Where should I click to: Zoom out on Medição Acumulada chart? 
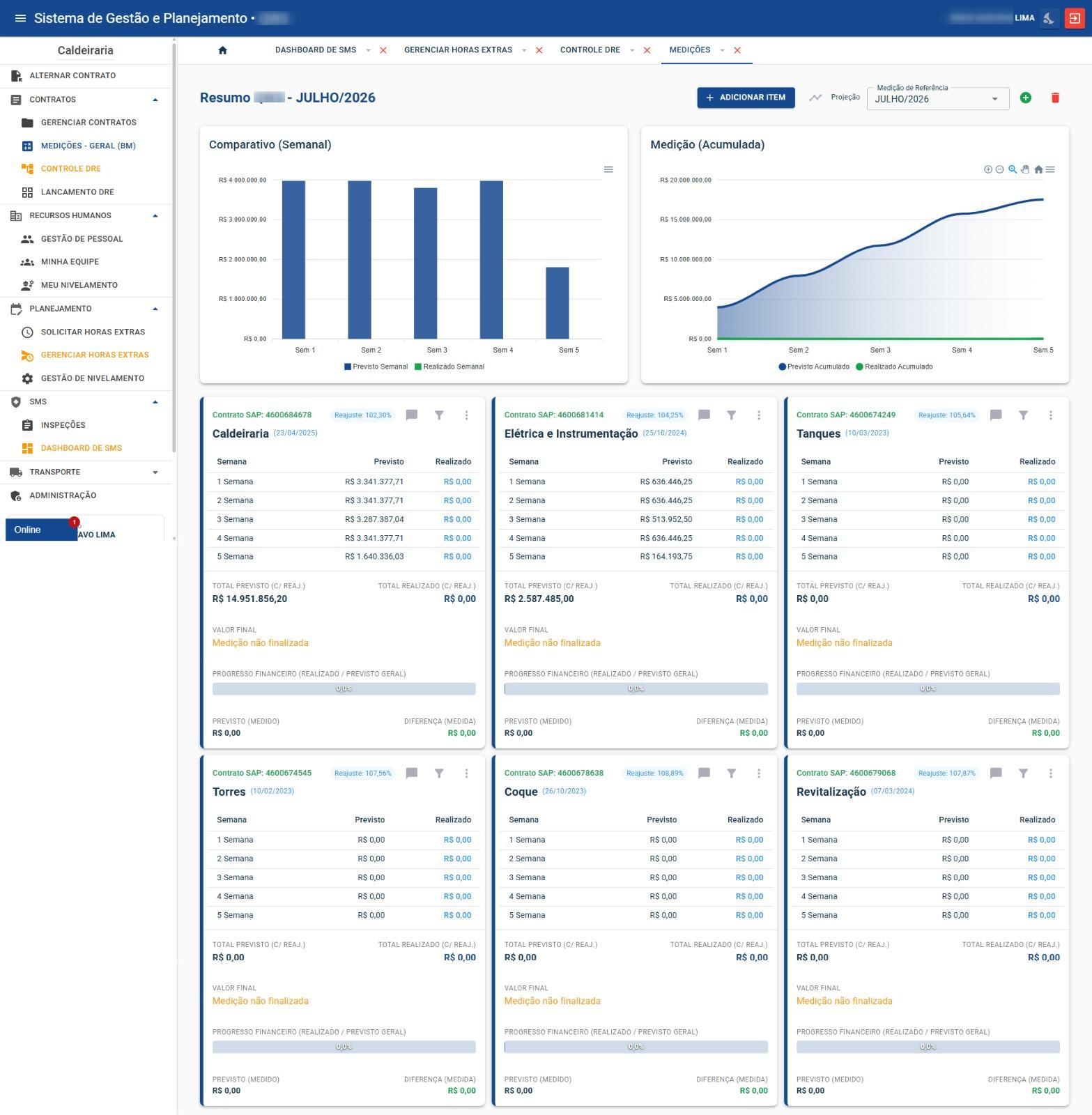click(999, 169)
